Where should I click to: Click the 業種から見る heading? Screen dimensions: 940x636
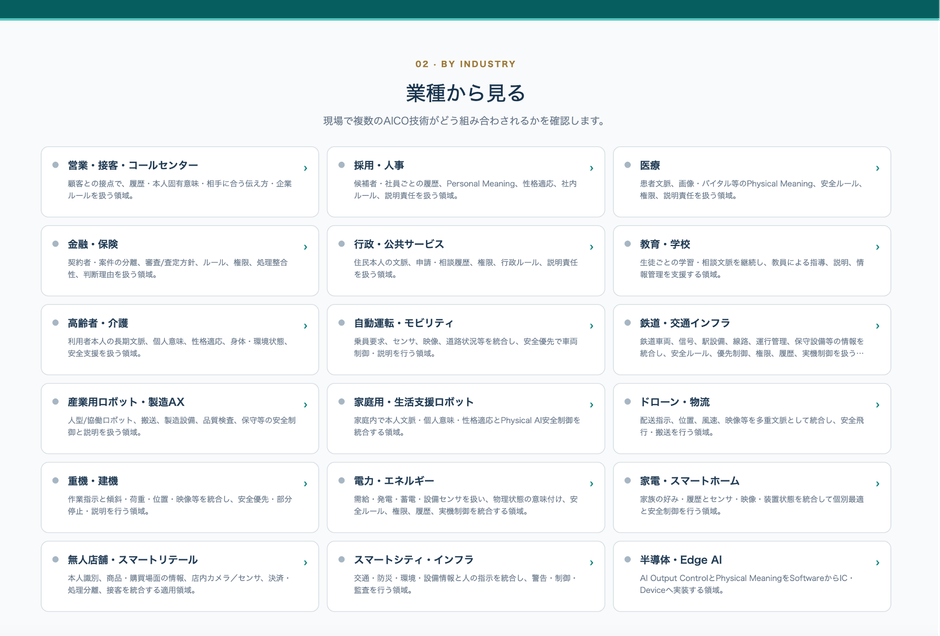(x=466, y=93)
